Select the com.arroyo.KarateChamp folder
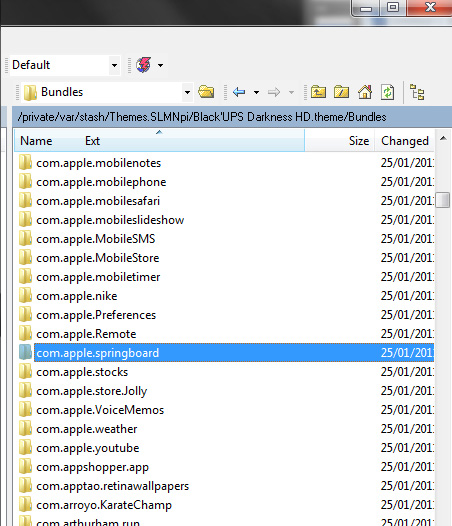452x526 pixels. click(x=104, y=505)
